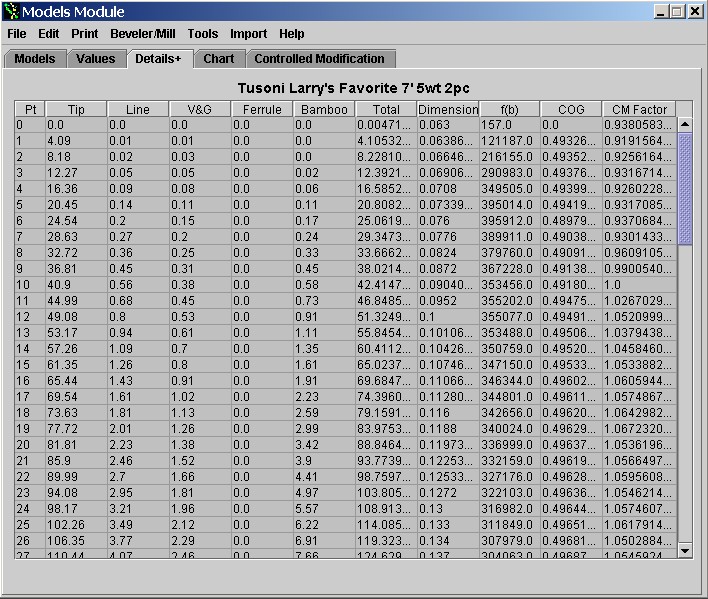708x599 pixels.
Task: Open the Print menu
Action: [84, 34]
